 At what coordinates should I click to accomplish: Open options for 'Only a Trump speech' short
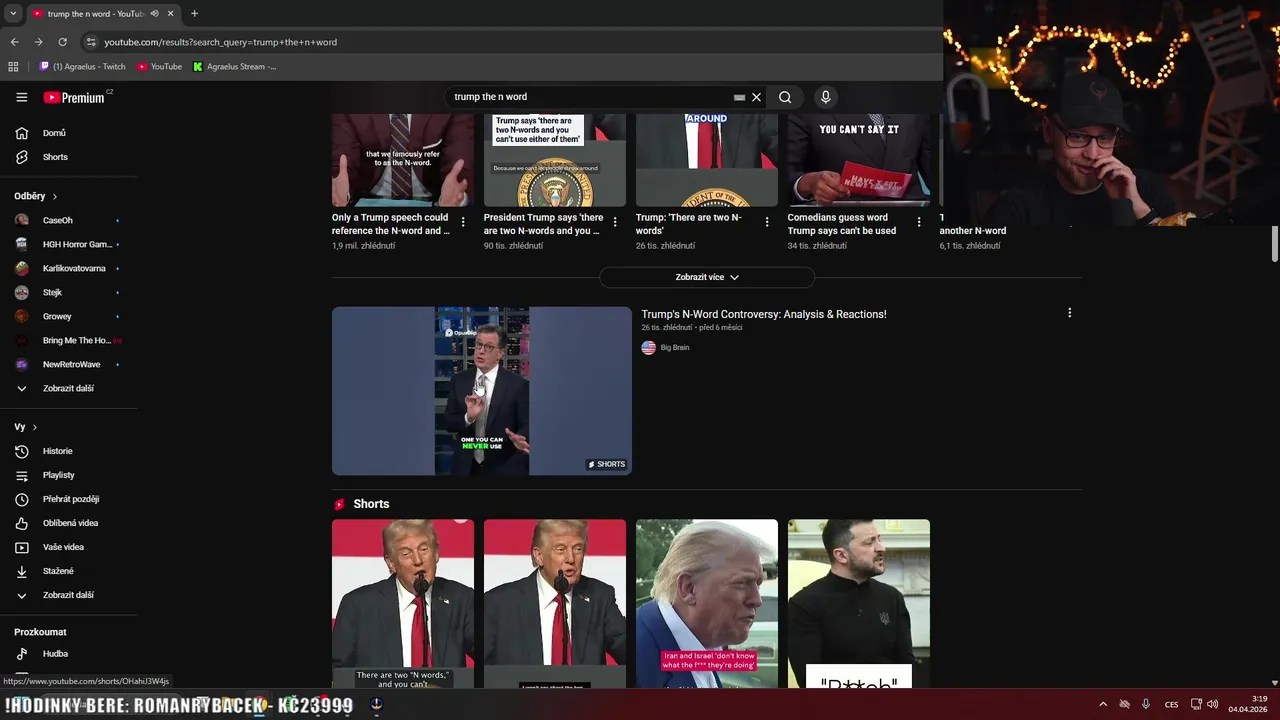(x=463, y=222)
